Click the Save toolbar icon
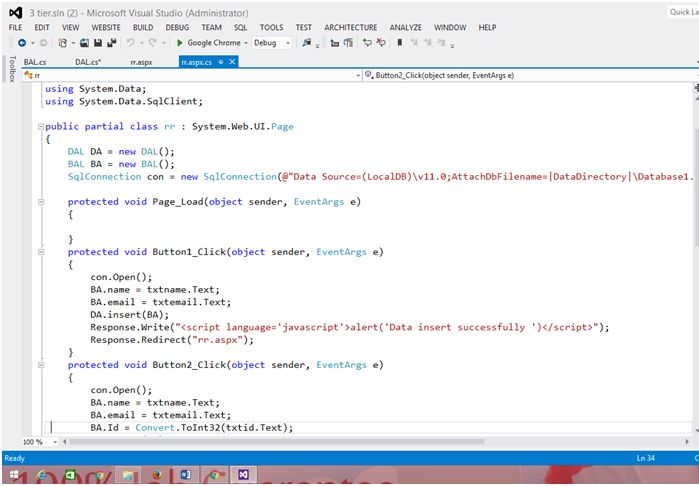The image size is (699, 486). click(98, 43)
